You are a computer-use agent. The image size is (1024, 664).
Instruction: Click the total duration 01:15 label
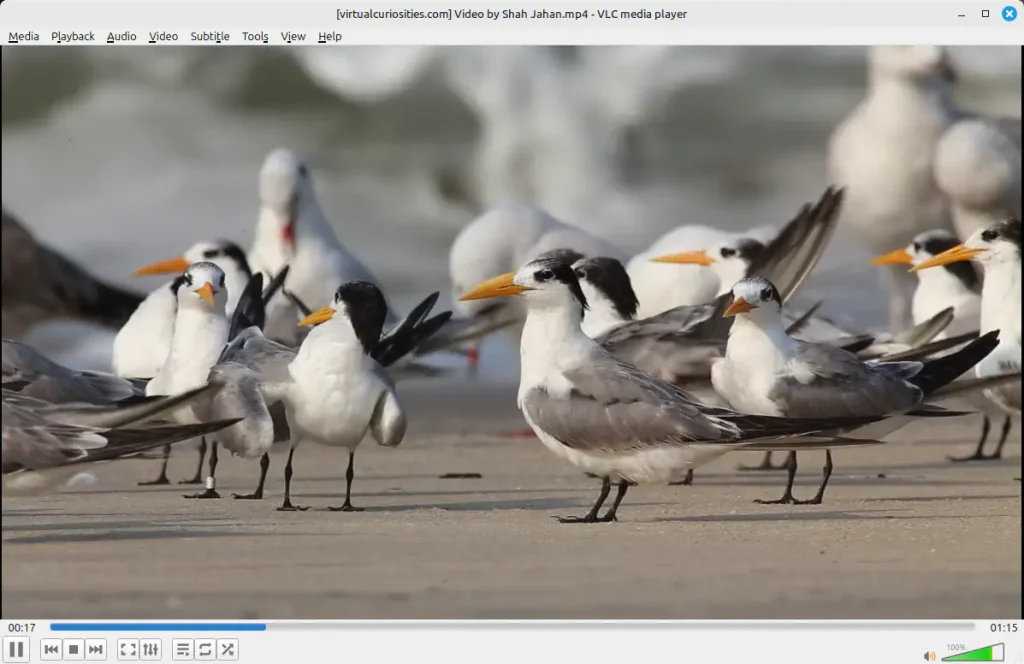tap(1003, 627)
